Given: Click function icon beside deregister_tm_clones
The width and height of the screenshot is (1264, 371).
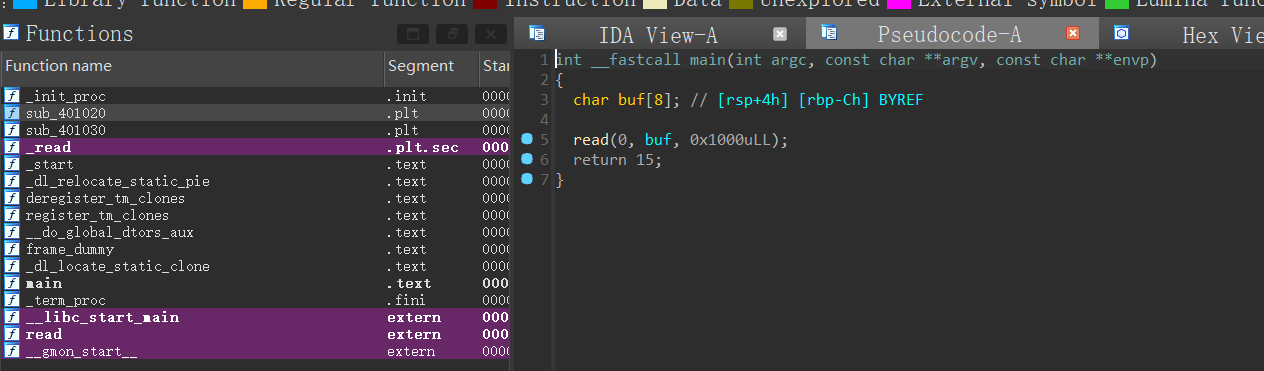Looking at the screenshot, I should tap(12, 198).
